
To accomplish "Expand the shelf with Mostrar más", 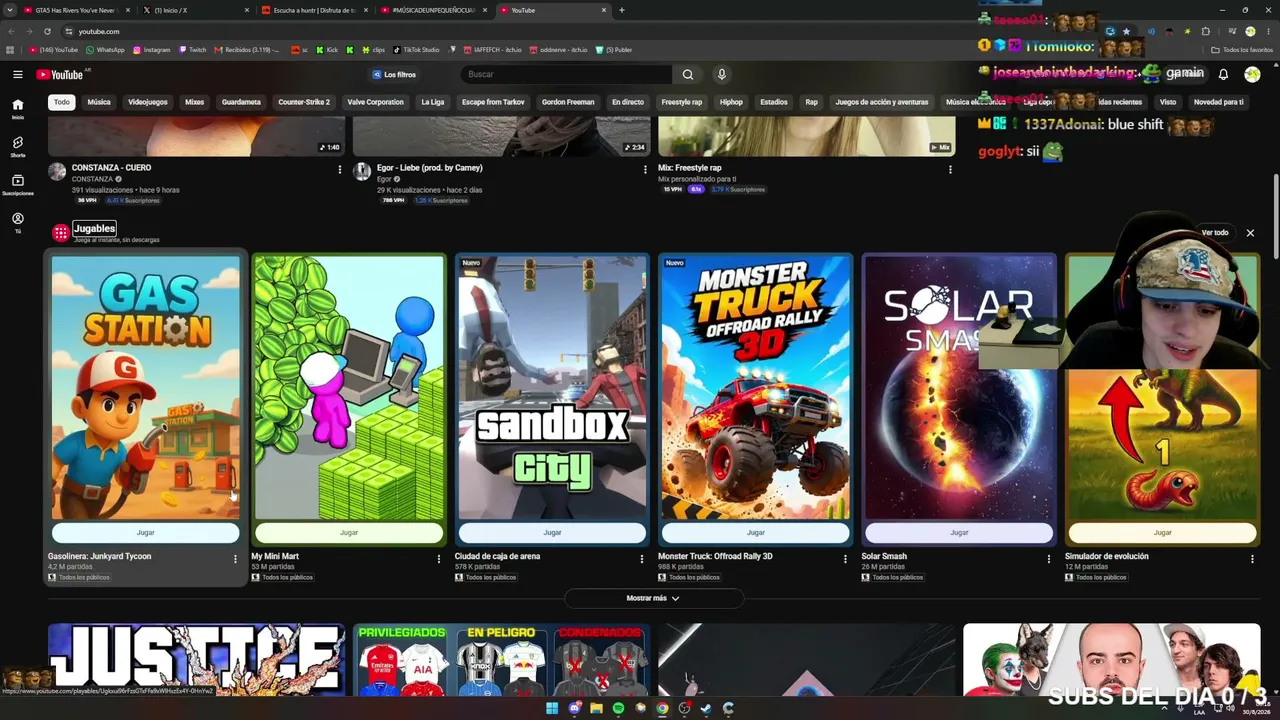I will [x=654, y=598].
